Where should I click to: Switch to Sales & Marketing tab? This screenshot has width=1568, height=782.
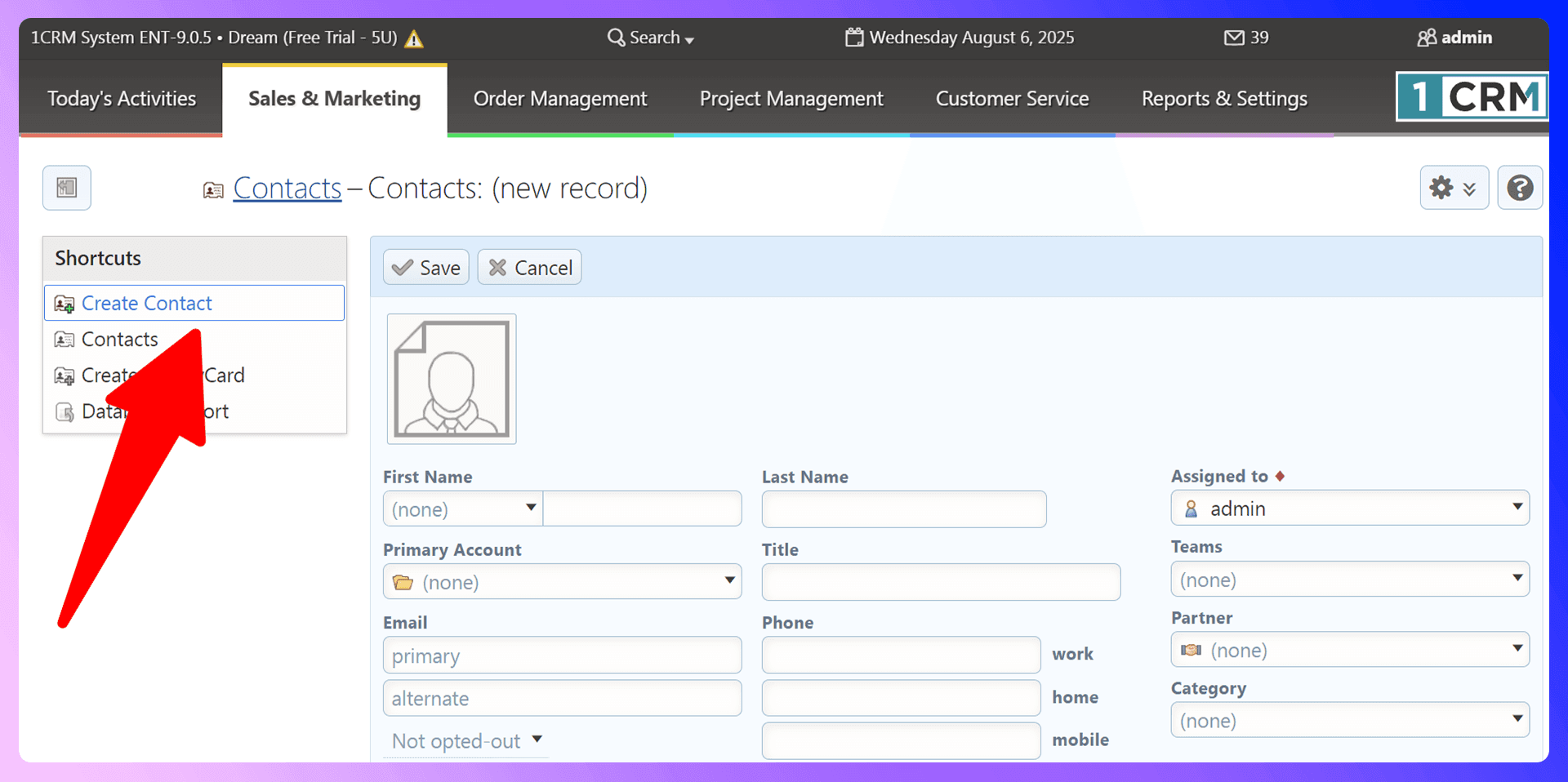335,99
